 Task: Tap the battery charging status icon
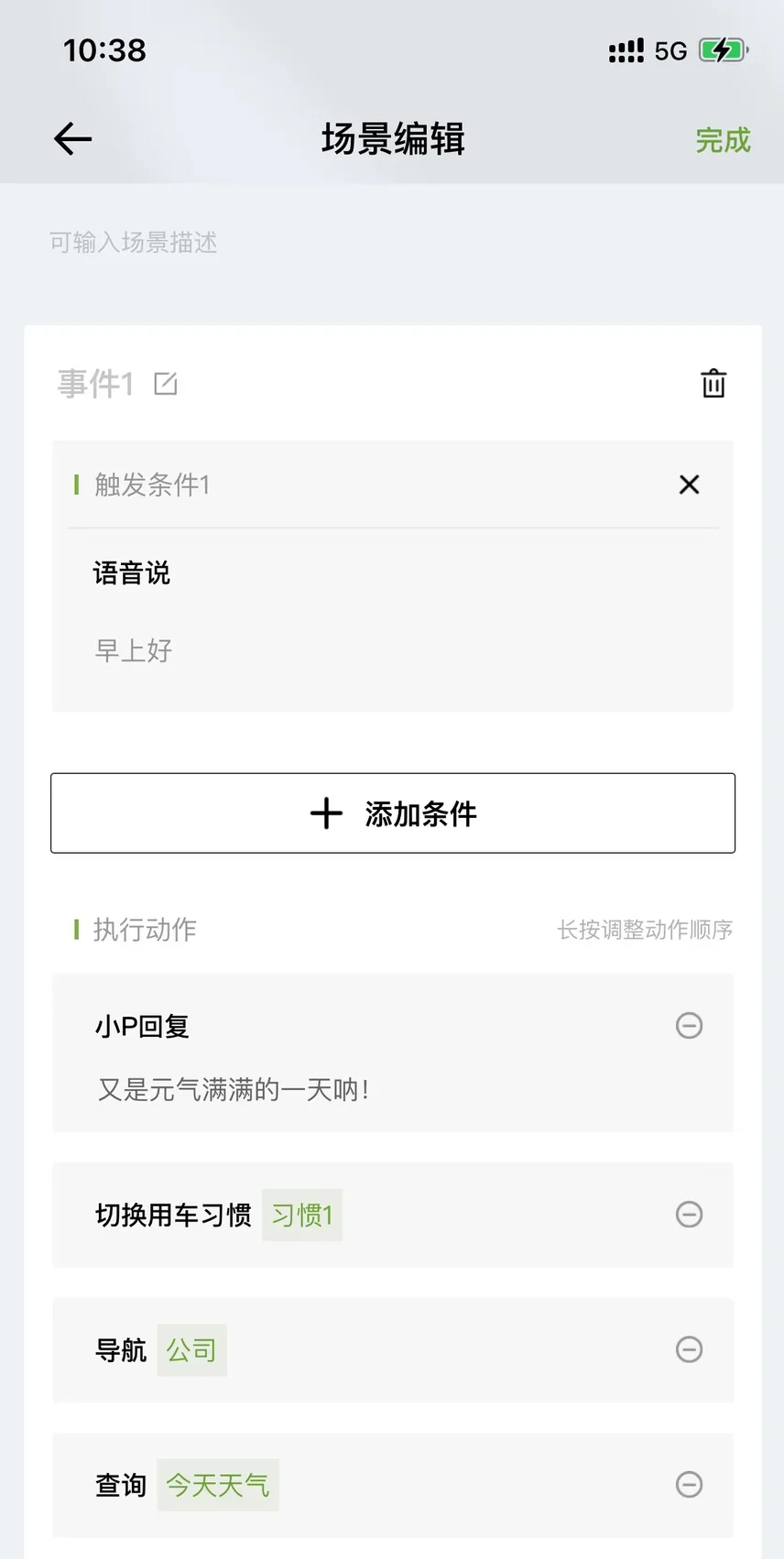723,50
